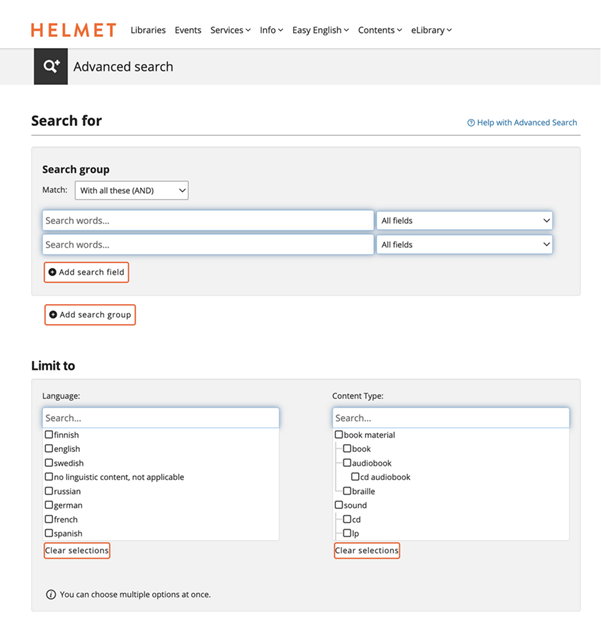The image size is (601, 624).
Task: Open the Match type dropdown
Action: 131,190
